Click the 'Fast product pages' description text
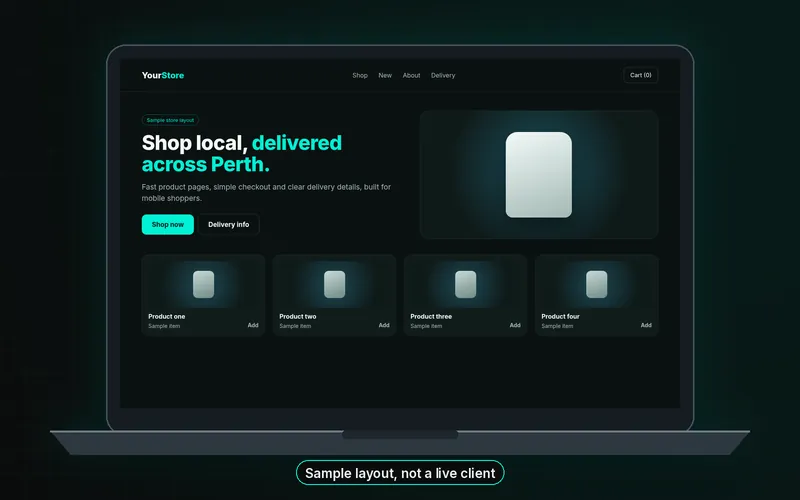This screenshot has height=500, width=800. point(266,192)
